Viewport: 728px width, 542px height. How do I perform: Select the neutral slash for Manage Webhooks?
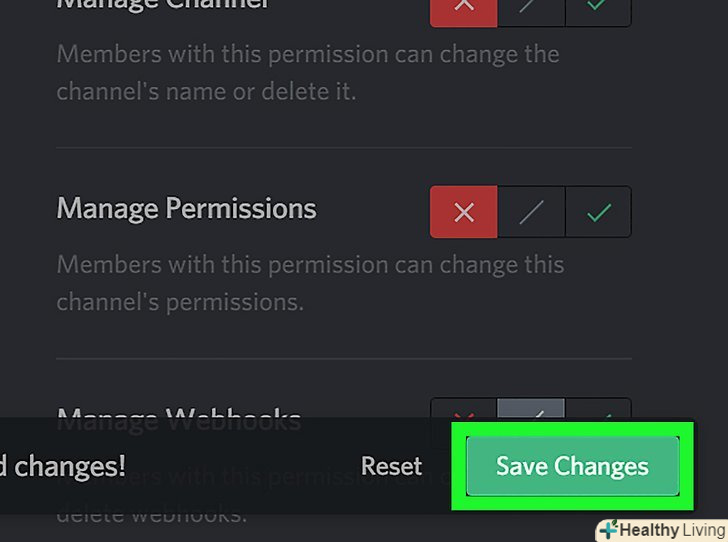[x=531, y=409]
